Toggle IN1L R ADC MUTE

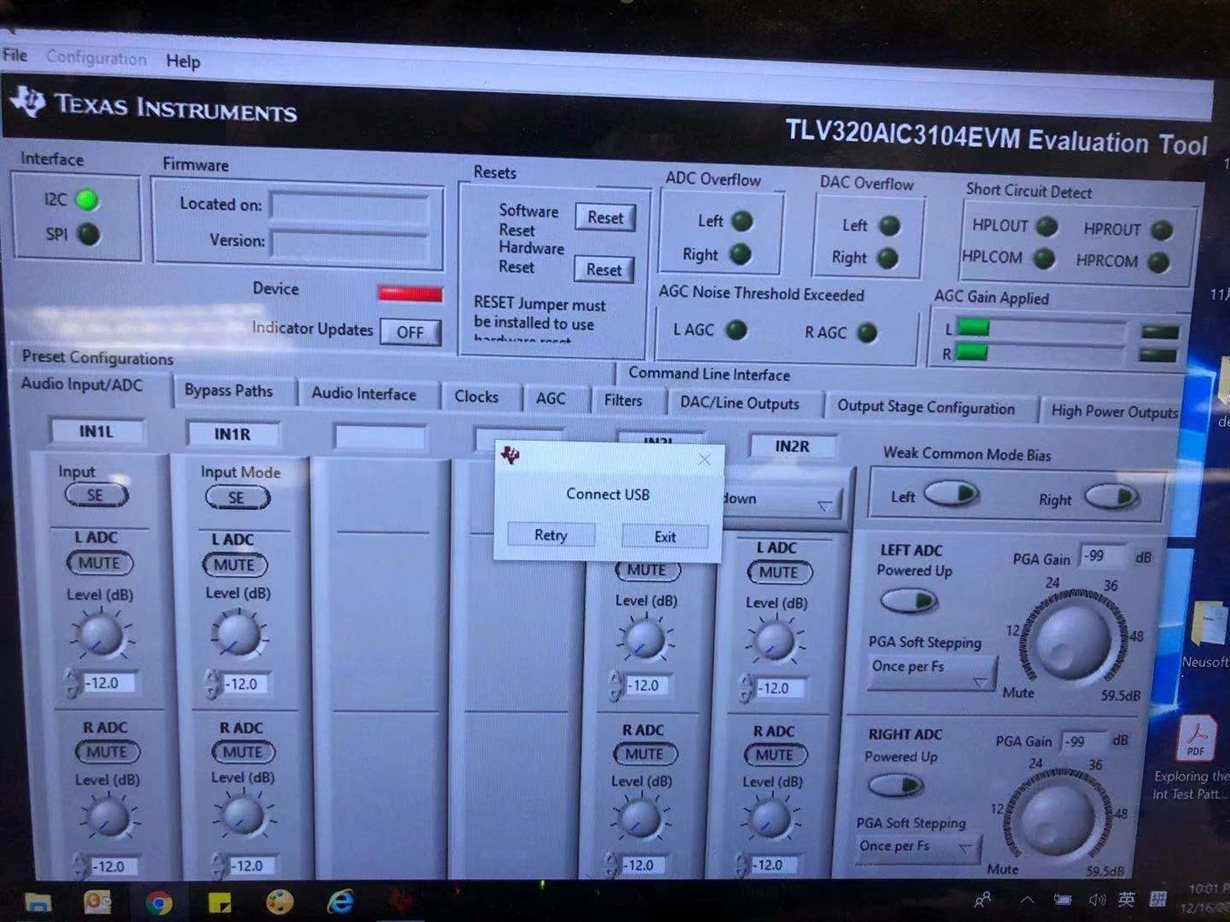[107, 752]
